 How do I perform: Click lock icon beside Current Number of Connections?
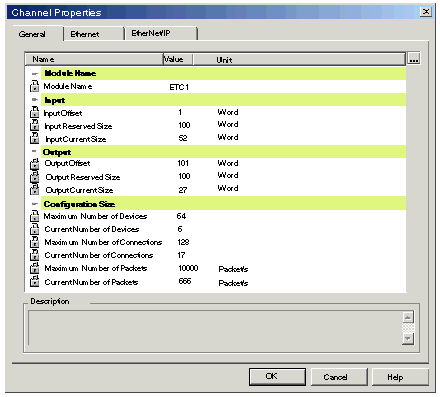coord(34,255)
